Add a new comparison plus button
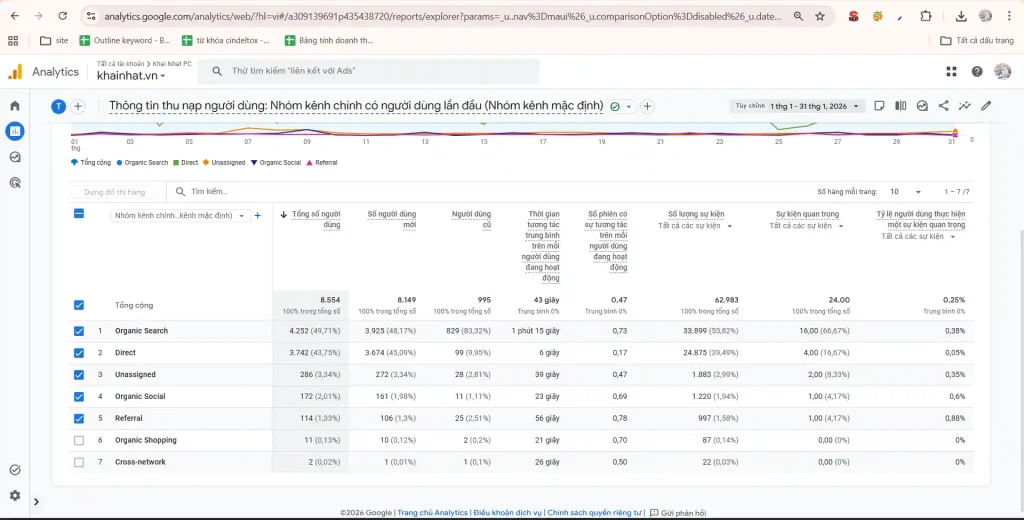 (x=78, y=106)
